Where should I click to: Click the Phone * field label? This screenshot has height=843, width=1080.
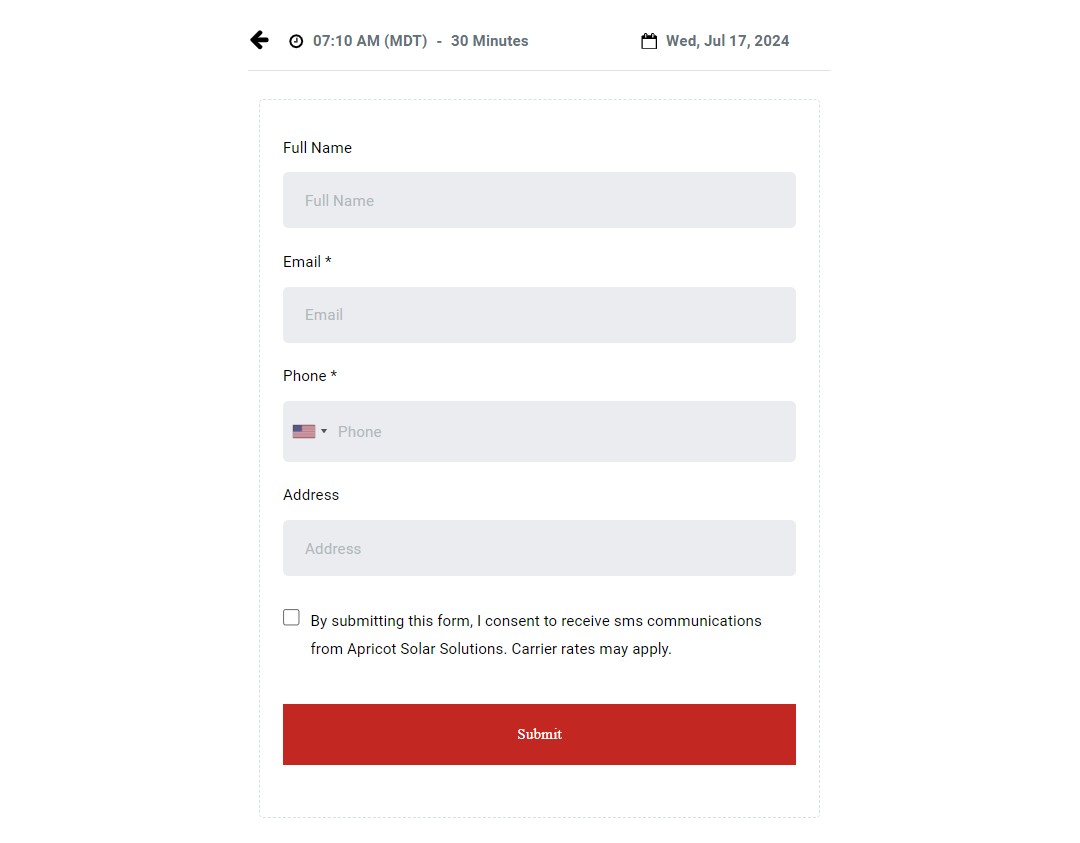[310, 376]
